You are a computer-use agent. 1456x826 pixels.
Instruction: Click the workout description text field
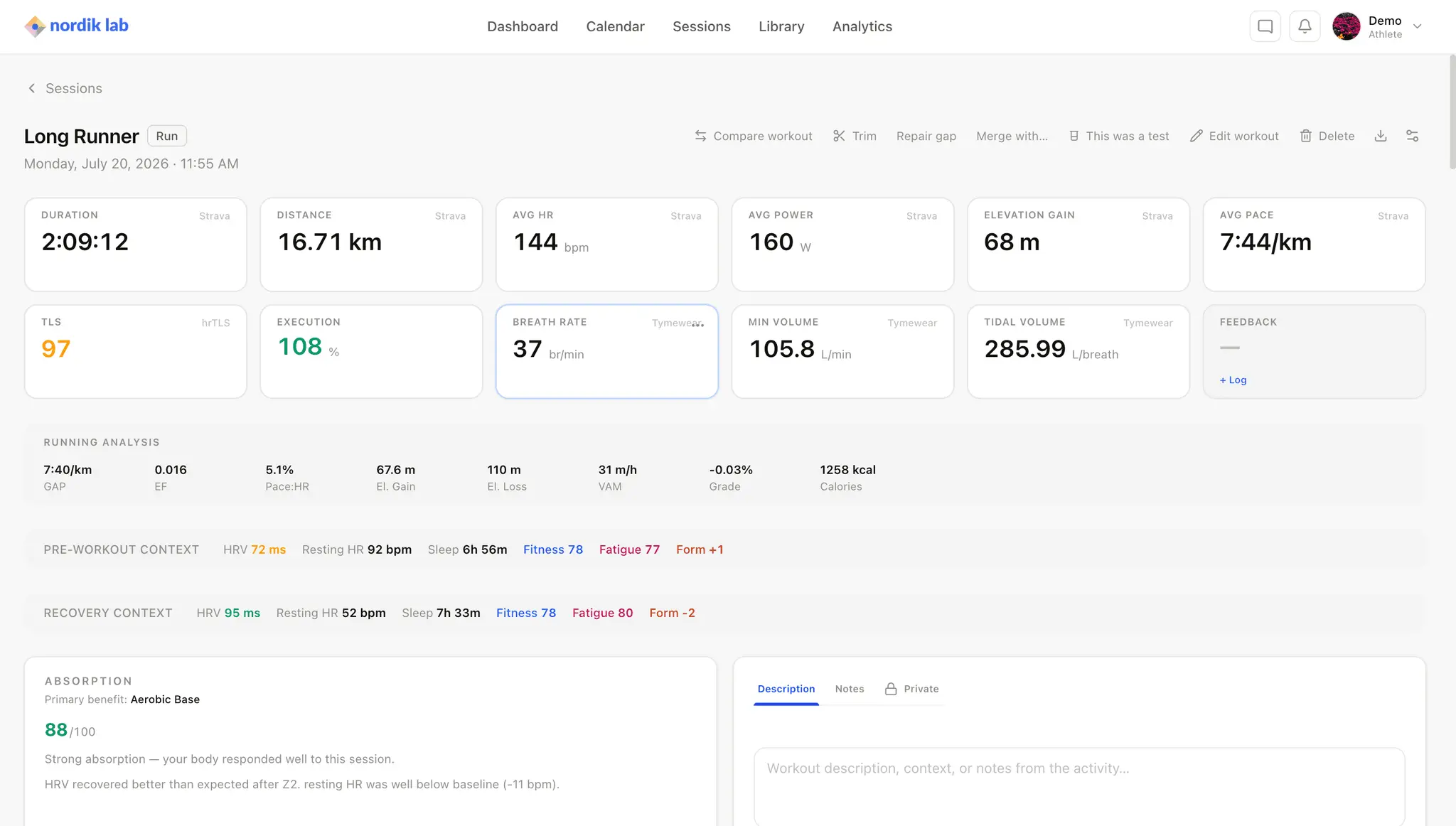click(1079, 785)
